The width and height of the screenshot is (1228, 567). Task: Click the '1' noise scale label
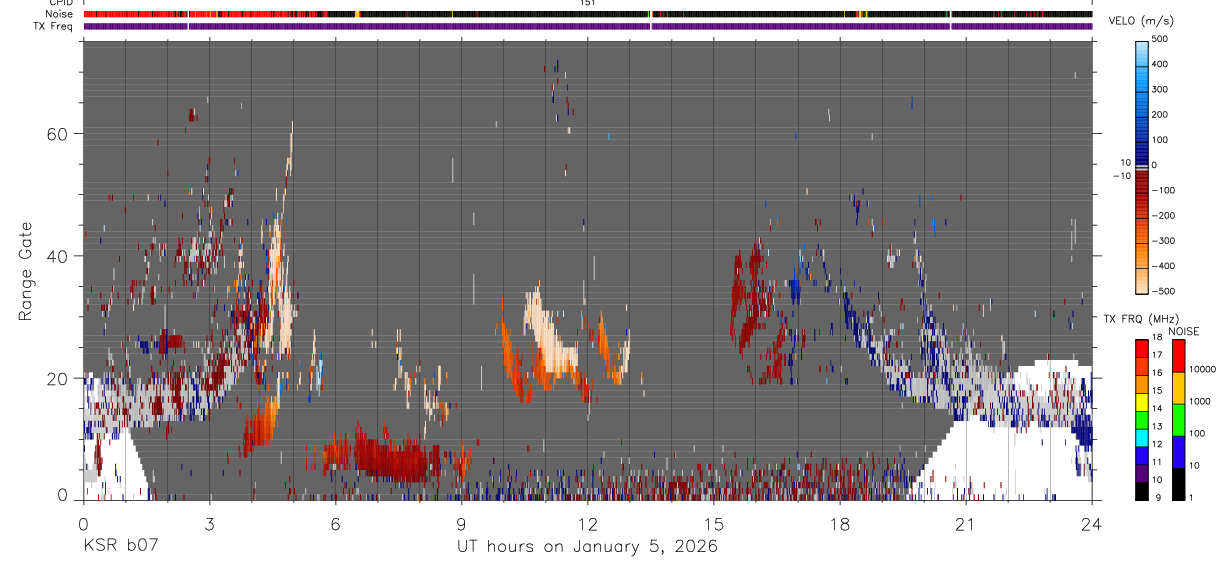pos(1193,498)
